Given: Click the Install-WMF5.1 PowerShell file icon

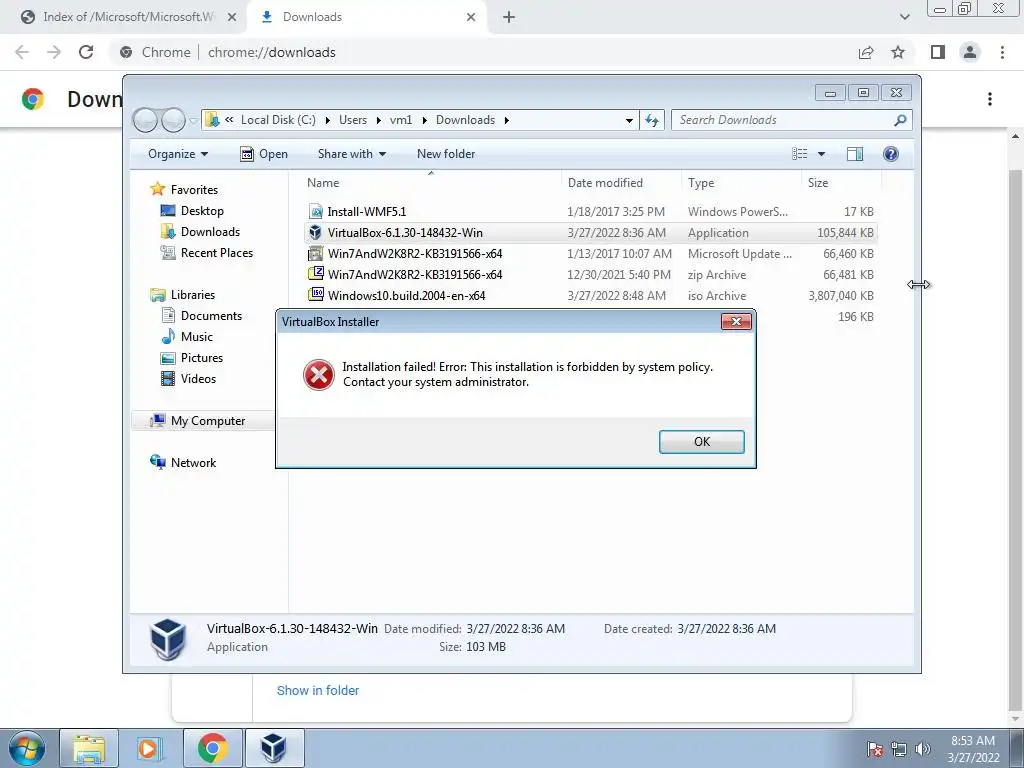Looking at the screenshot, I should click(x=316, y=212).
